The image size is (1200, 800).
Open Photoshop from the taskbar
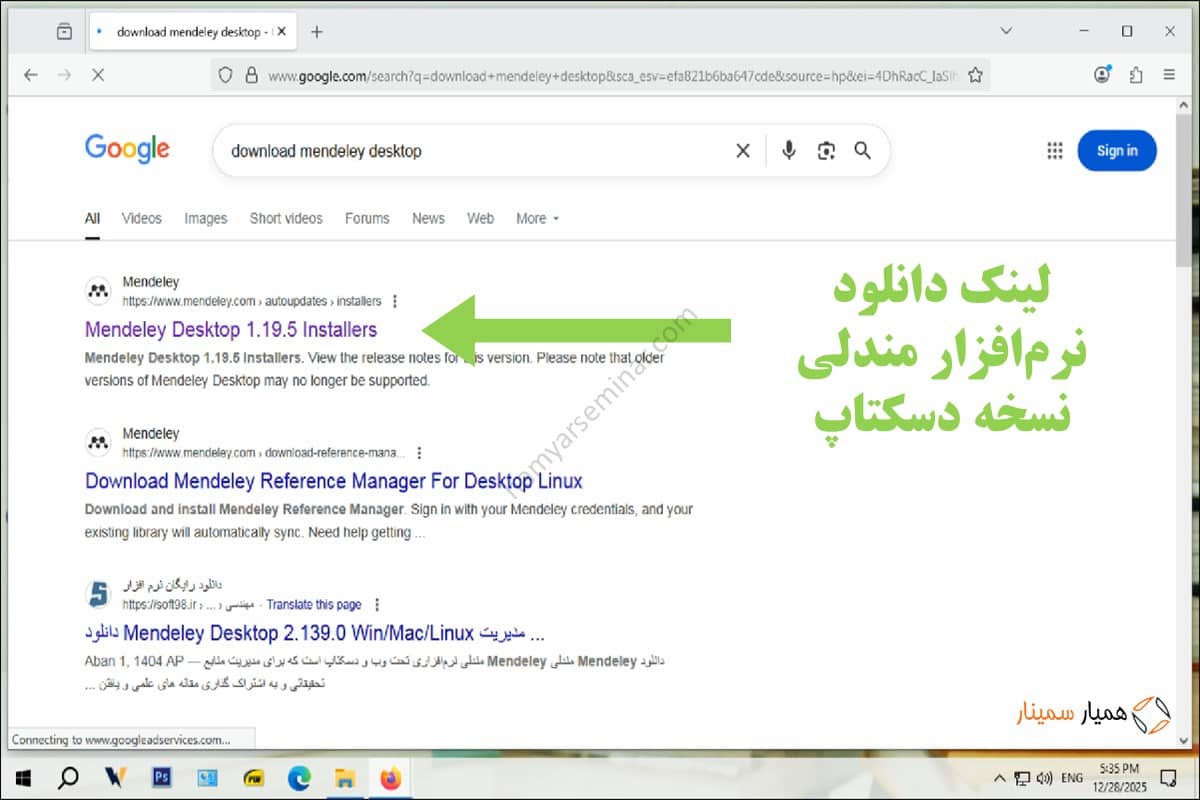coord(161,777)
